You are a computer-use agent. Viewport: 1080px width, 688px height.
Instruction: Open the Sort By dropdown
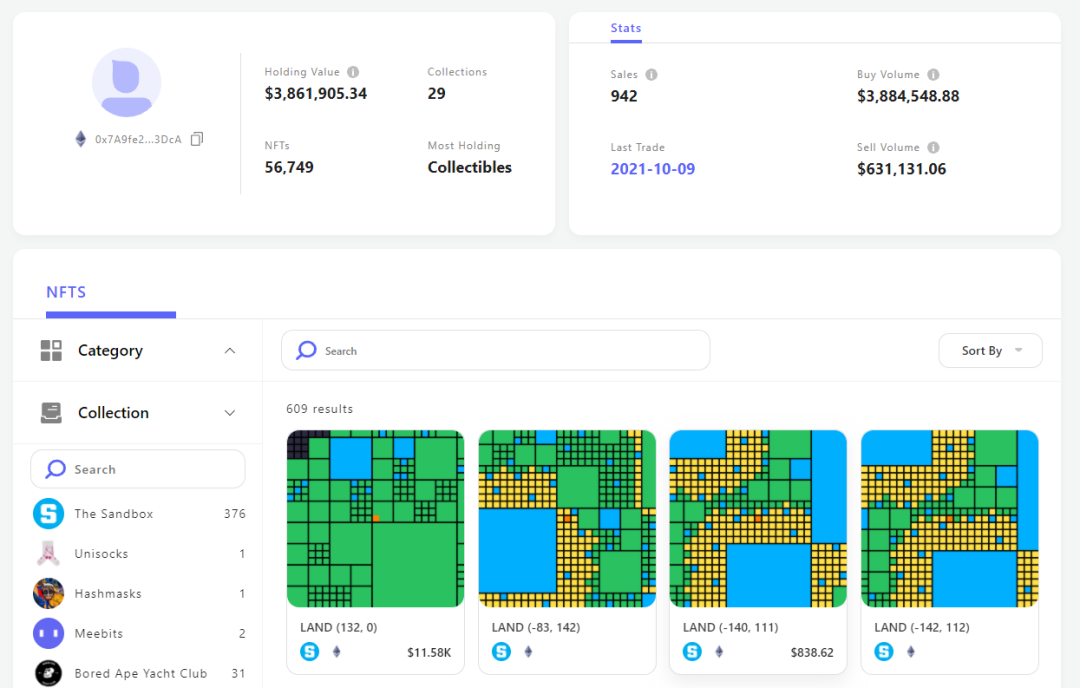(x=990, y=351)
